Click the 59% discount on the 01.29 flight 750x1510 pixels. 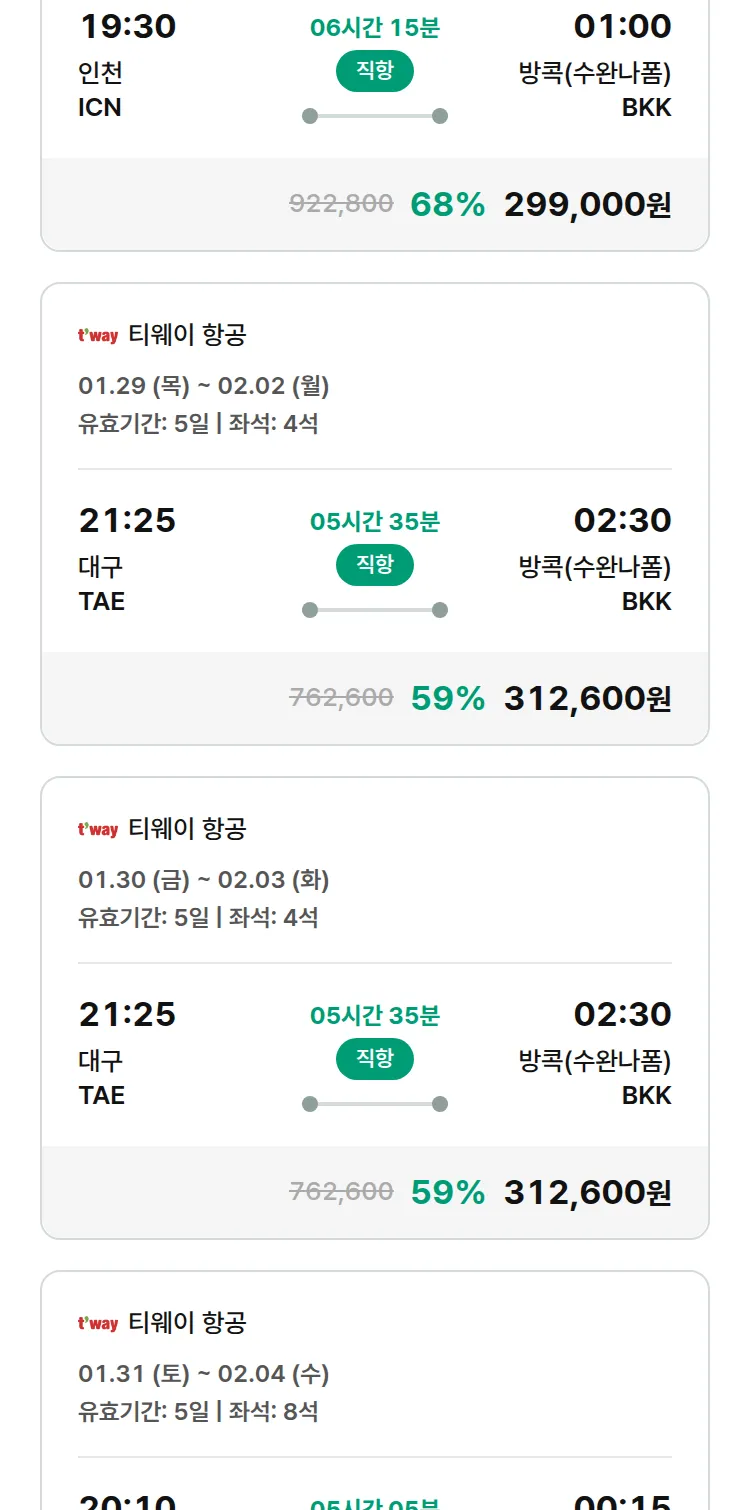point(447,699)
